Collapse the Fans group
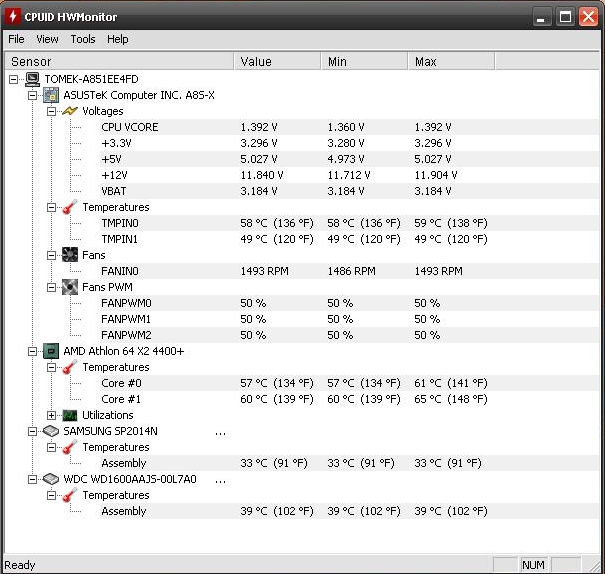The image size is (605, 574). (x=51, y=255)
